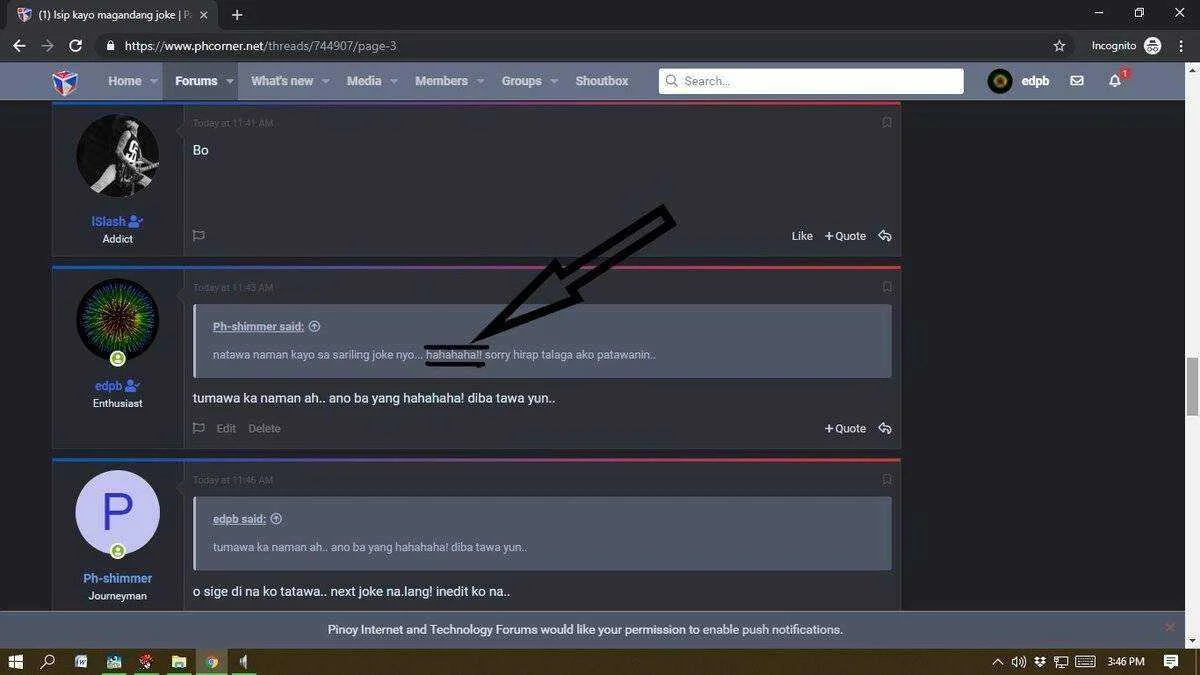Viewport: 1200px width, 675px height.
Task: Go back in the browser
Action: 19,46
